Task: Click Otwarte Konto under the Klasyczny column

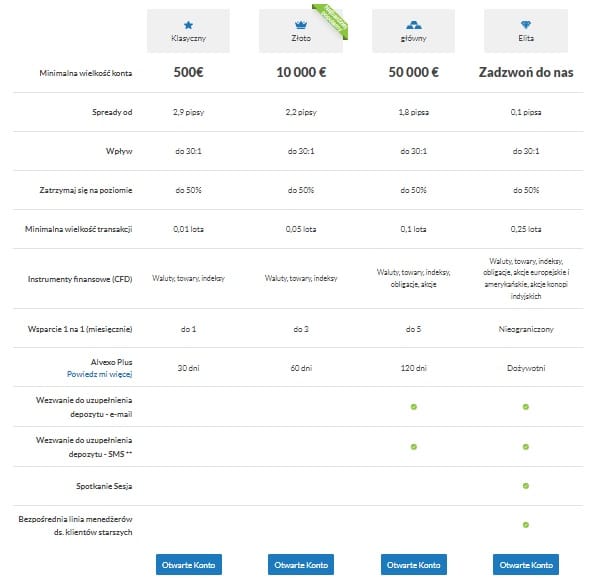Action: point(188,564)
